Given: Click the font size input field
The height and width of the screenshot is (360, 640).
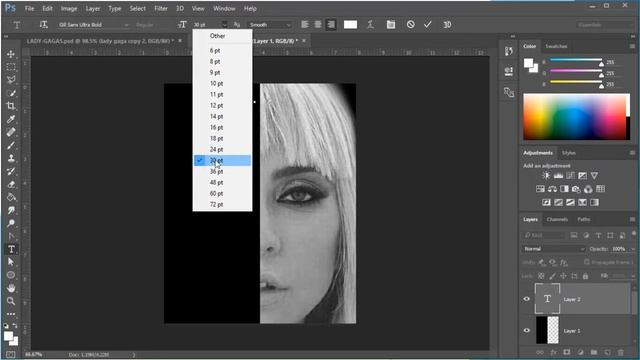Looking at the screenshot, I should click(206, 24).
